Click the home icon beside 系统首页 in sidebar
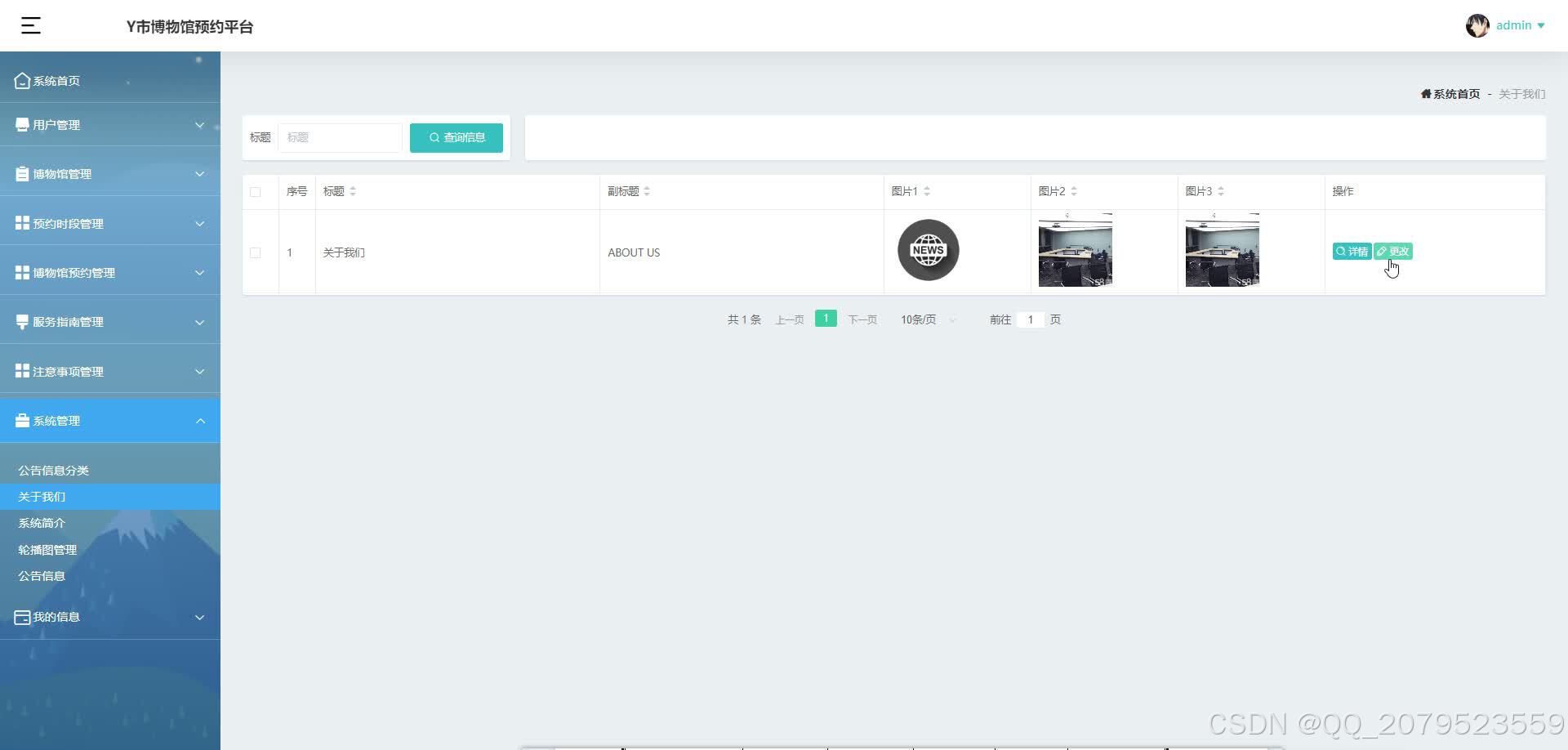 pos(22,80)
